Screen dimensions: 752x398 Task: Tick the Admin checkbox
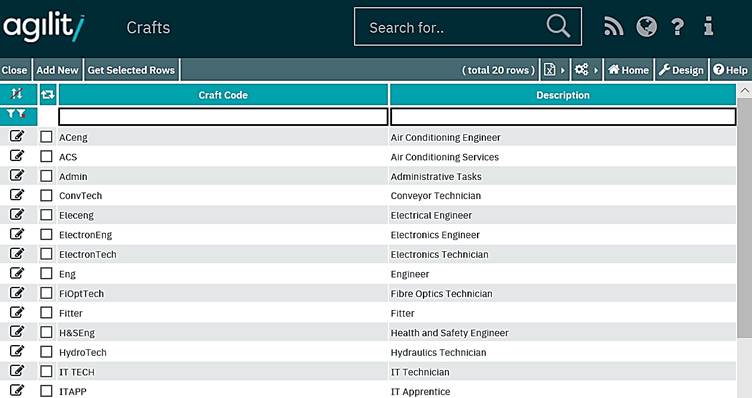[47, 176]
